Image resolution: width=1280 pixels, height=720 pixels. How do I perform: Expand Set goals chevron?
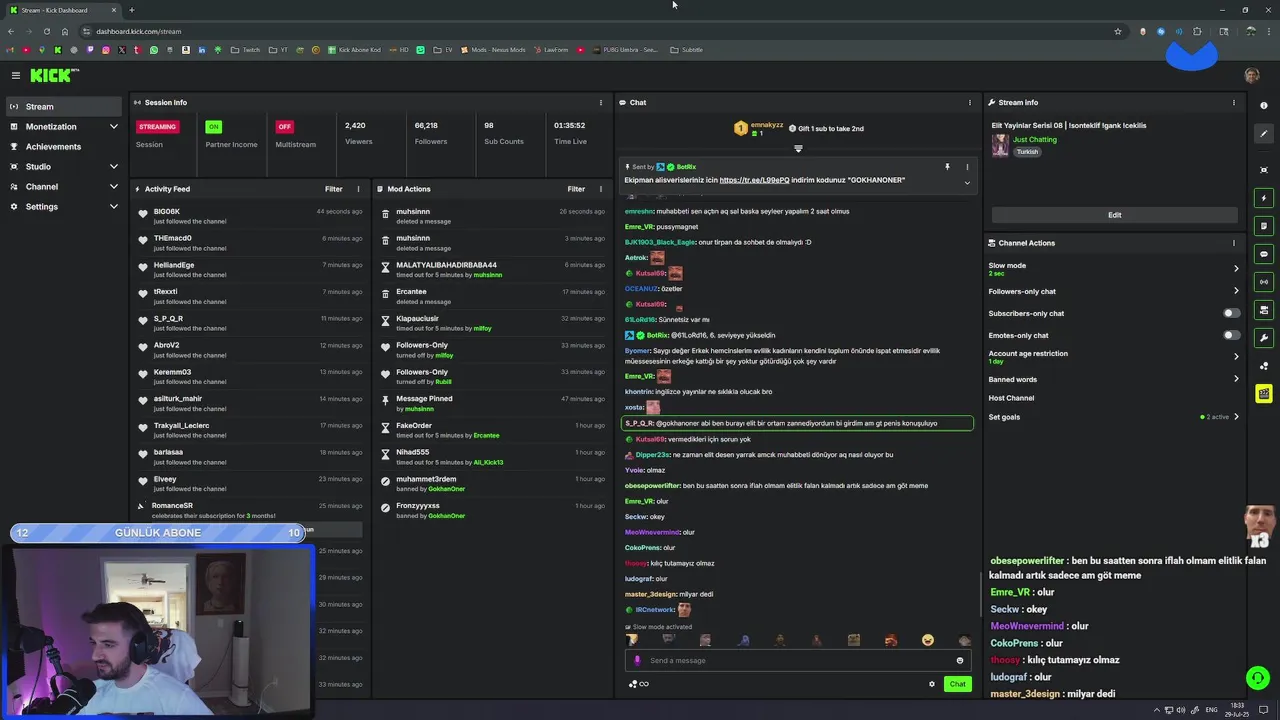click(x=1236, y=417)
